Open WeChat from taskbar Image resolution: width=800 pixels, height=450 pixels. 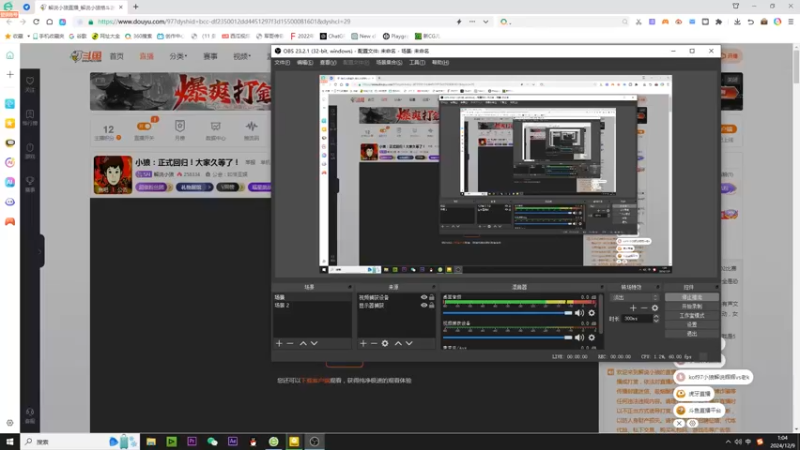click(212, 441)
